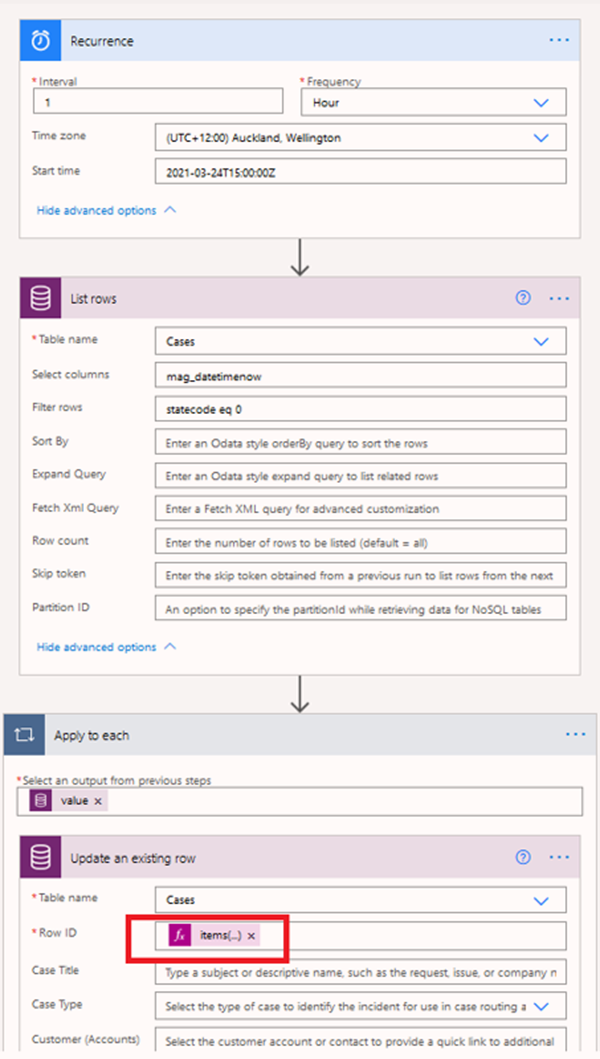Click the Recurrence clock trigger icon

click(41, 41)
